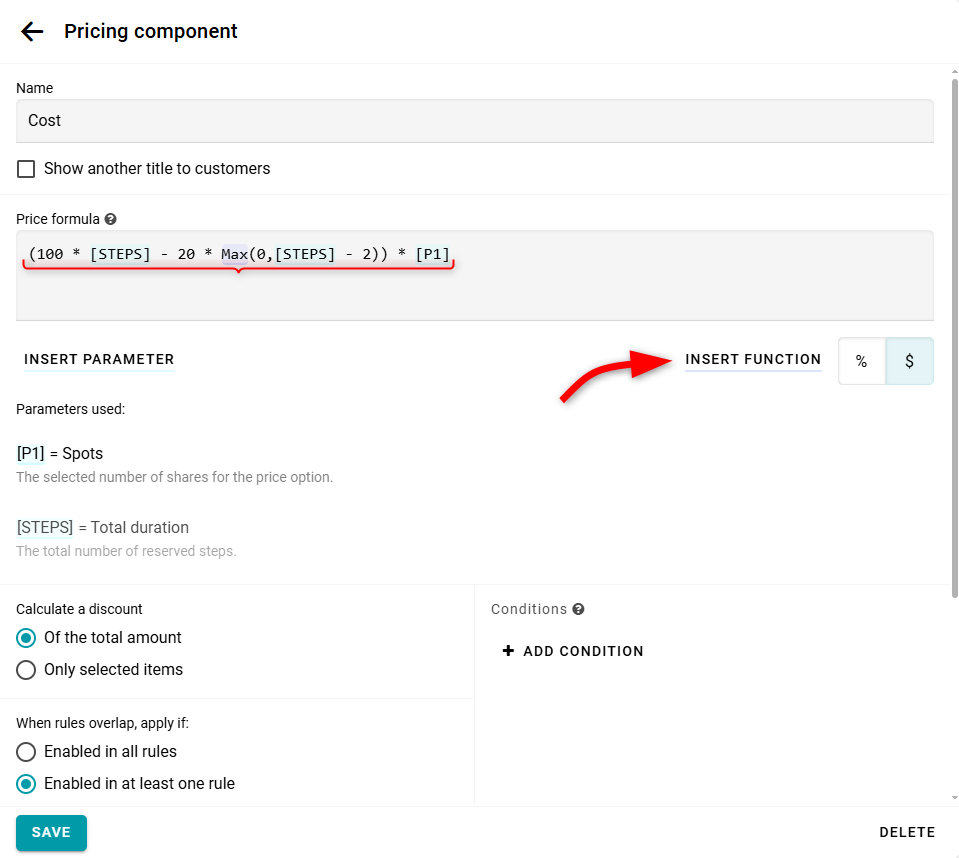Select the percent mode button
Screen dimensions: 959x858
pos(861,361)
